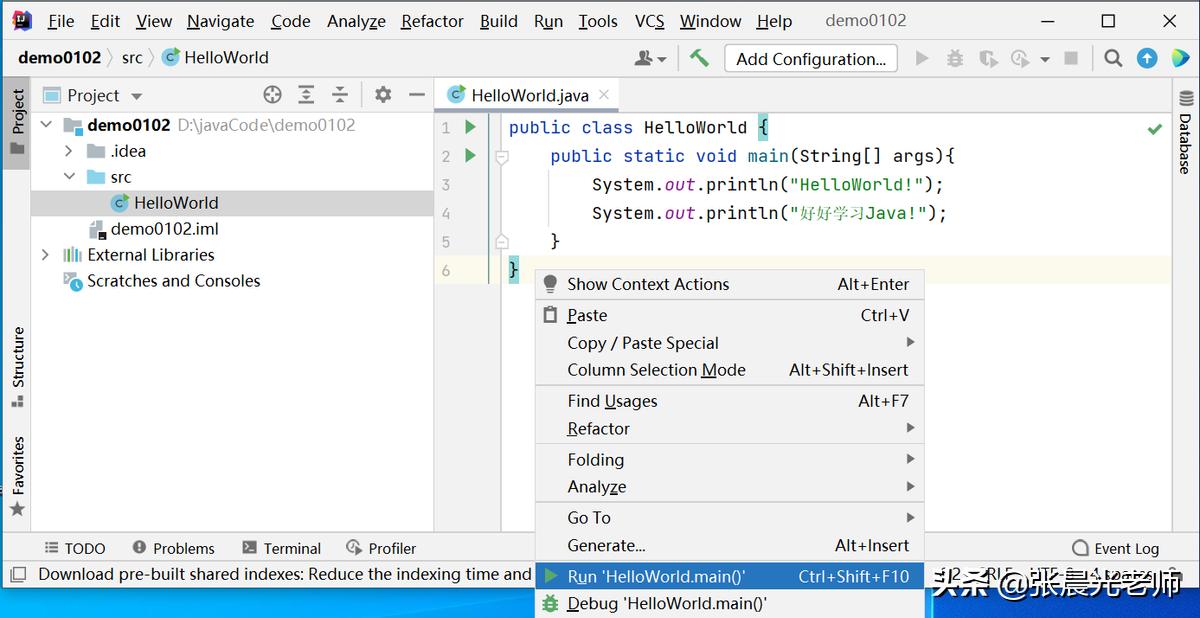The image size is (1200, 618).
Task: Hide the Project panel with minus icon
Action: 416,95
